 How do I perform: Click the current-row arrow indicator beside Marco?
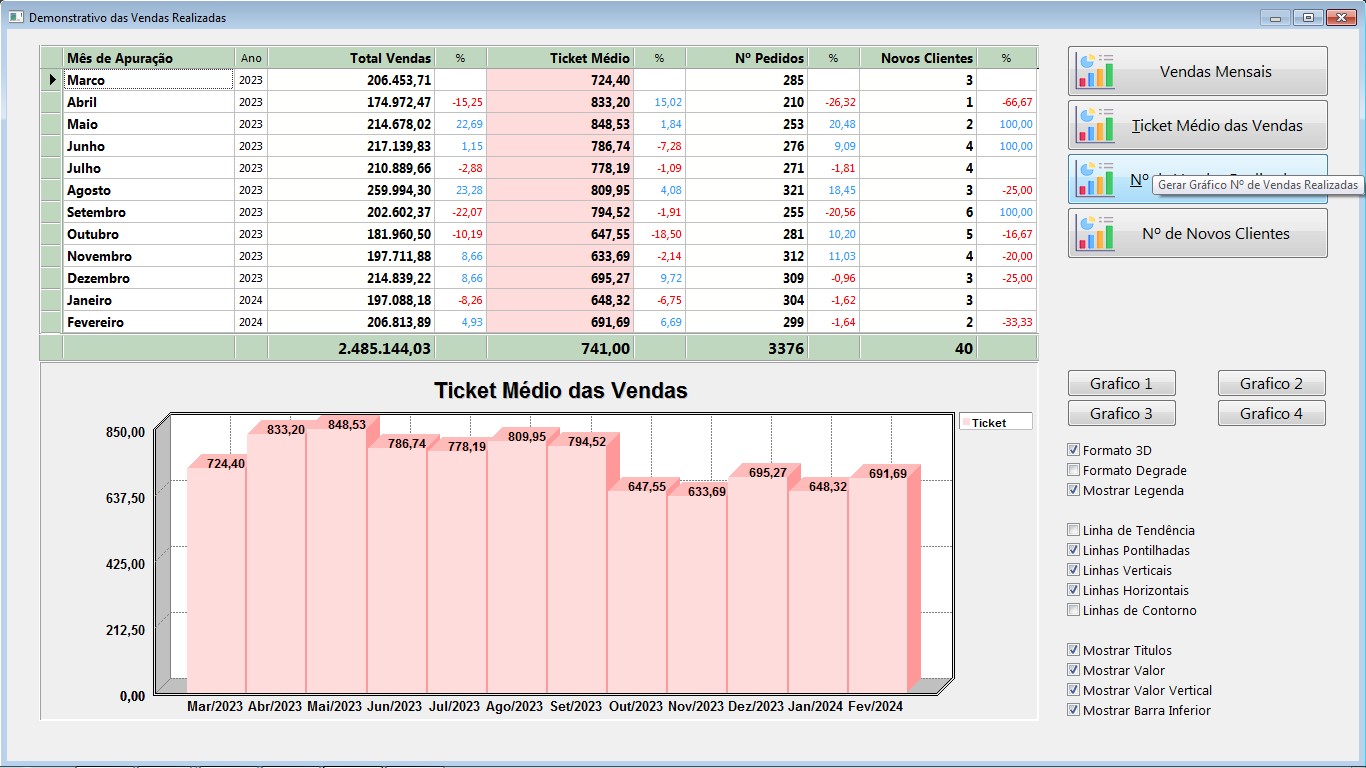click(51, 80)
